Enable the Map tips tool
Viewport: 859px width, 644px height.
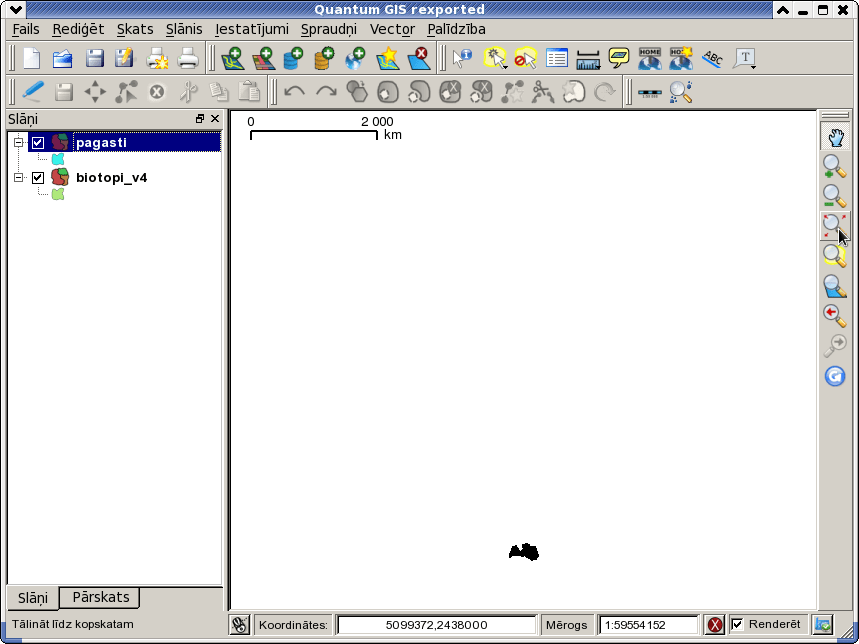[619, 58]
